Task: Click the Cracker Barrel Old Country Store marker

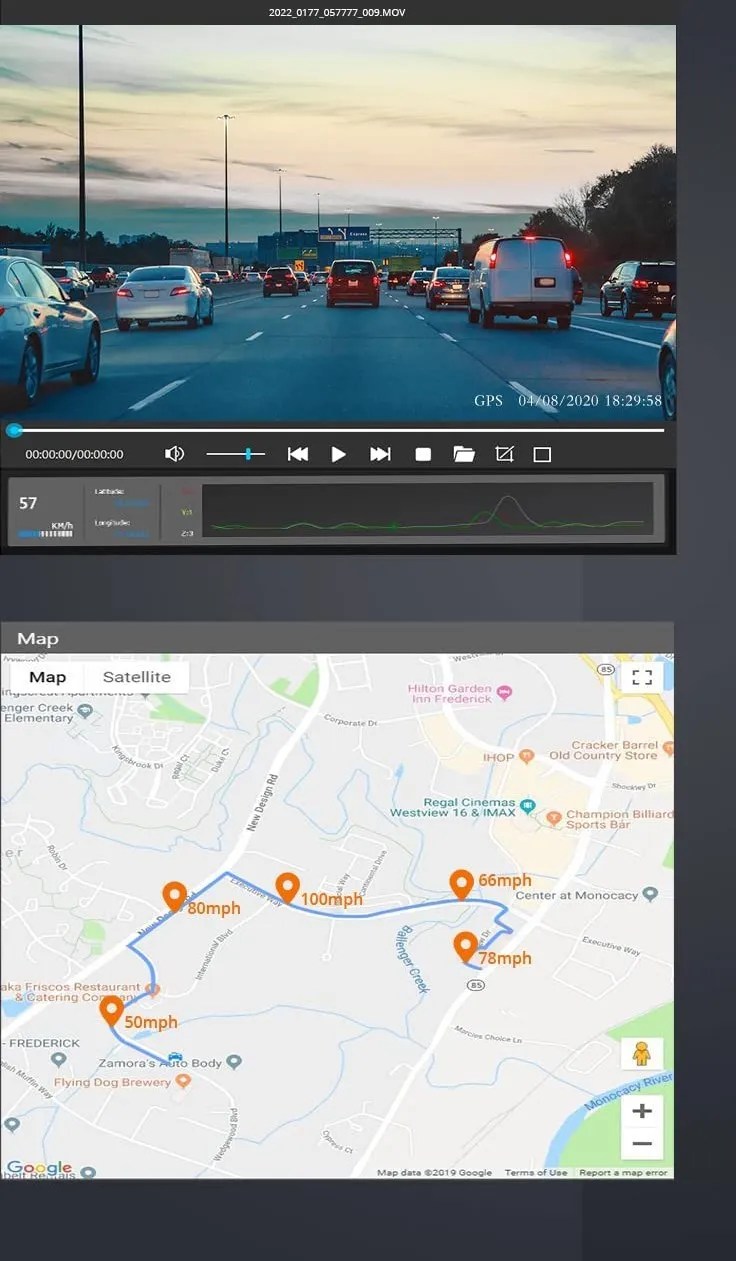Action: 668,750
